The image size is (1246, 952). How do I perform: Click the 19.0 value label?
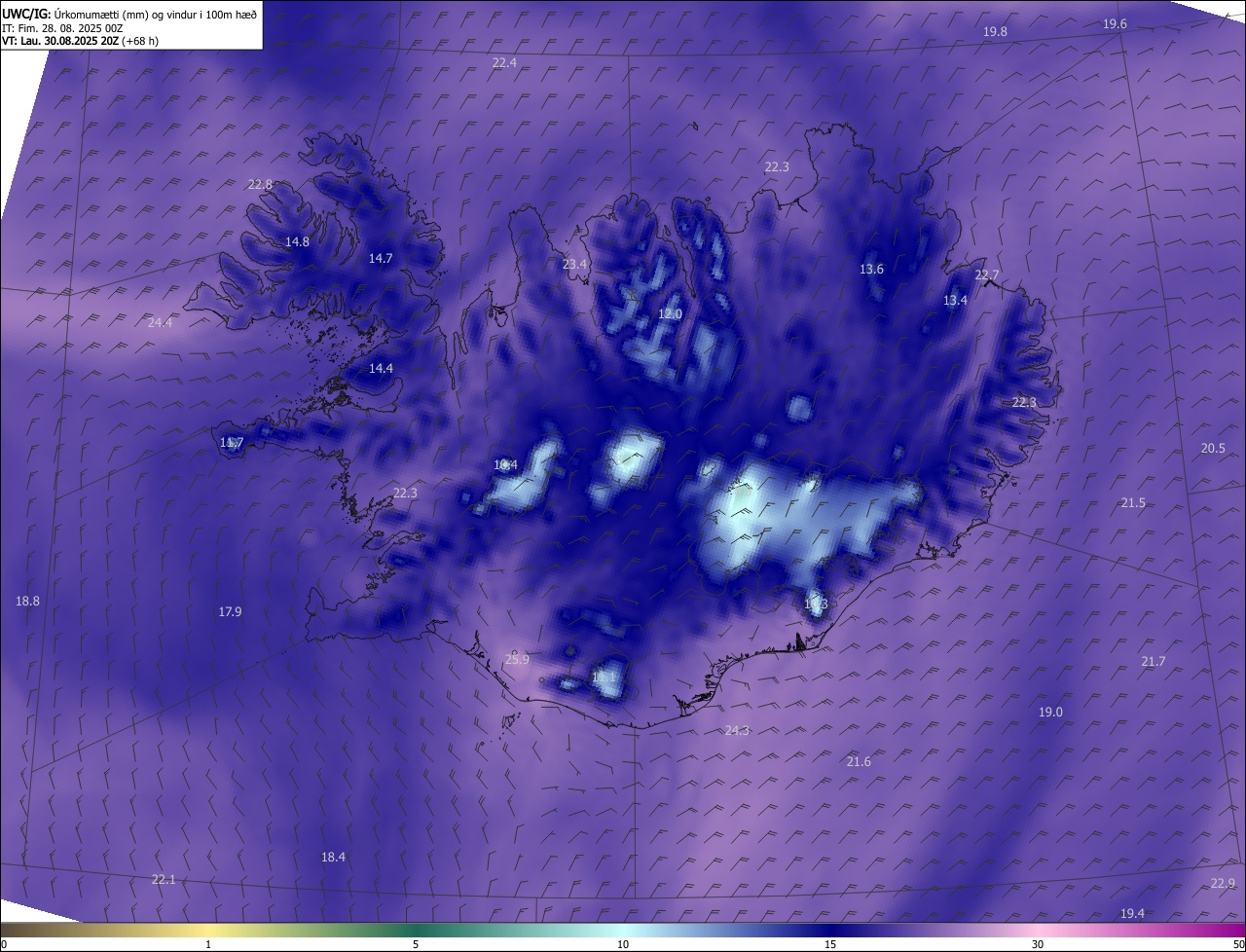click(x=1050, y=712)
